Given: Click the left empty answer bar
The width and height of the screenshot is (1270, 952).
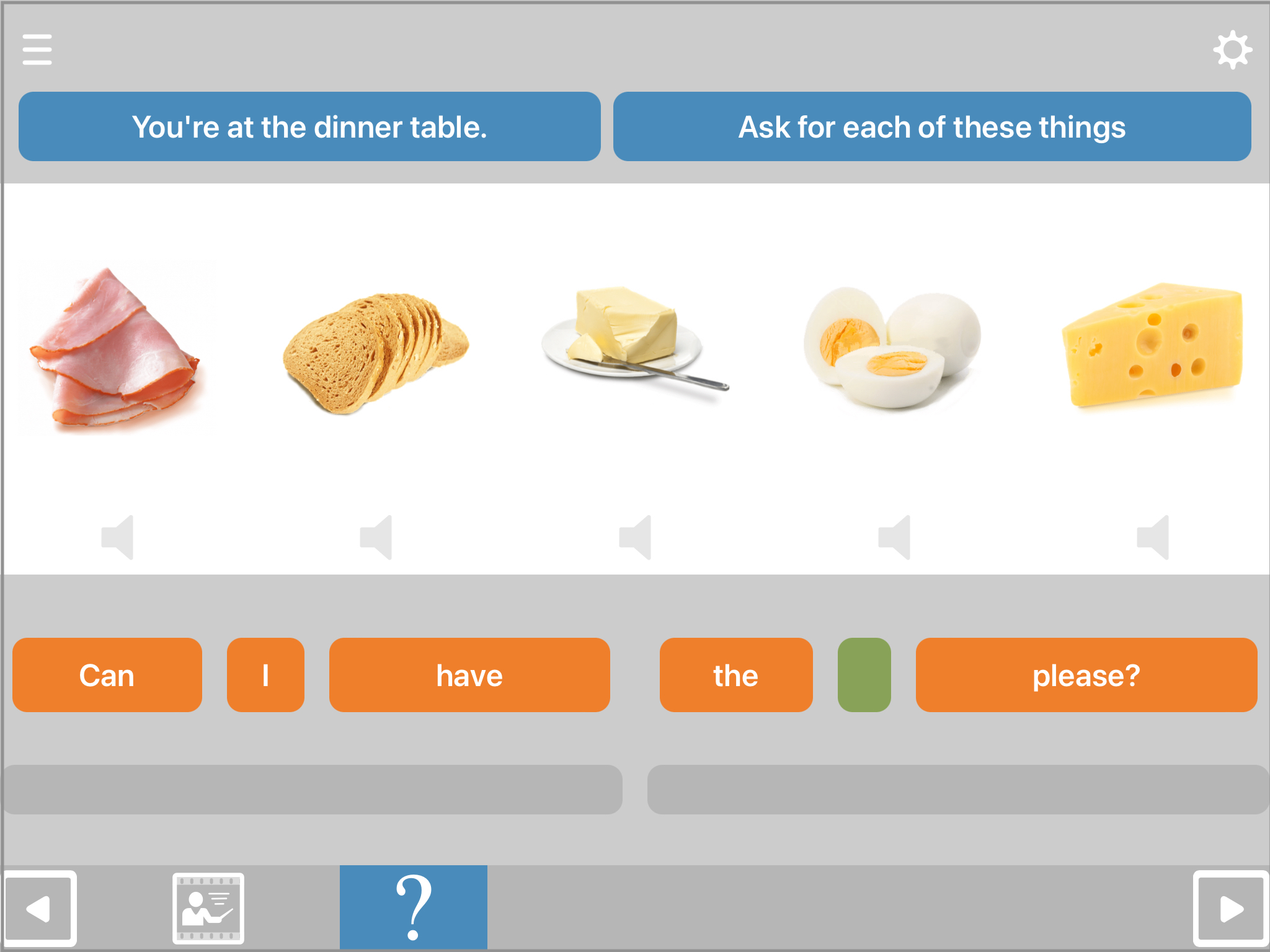Looking at the screenshot, I should pos(313,789).
